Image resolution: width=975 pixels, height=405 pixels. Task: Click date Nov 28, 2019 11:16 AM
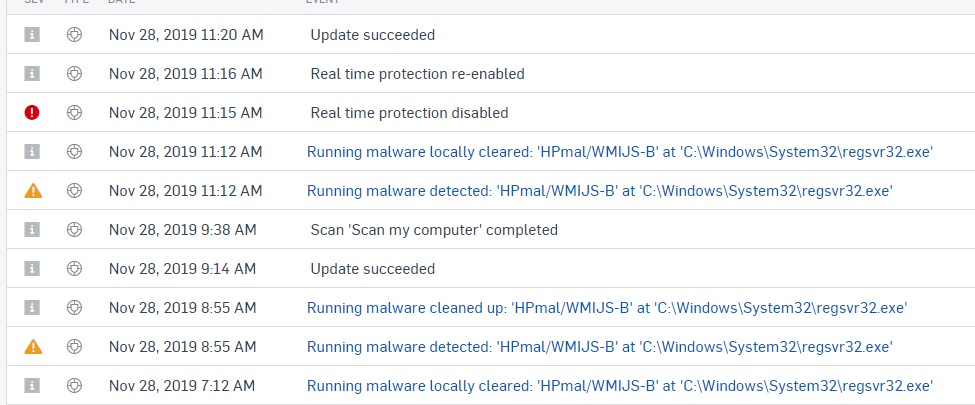tap(186, 74)
